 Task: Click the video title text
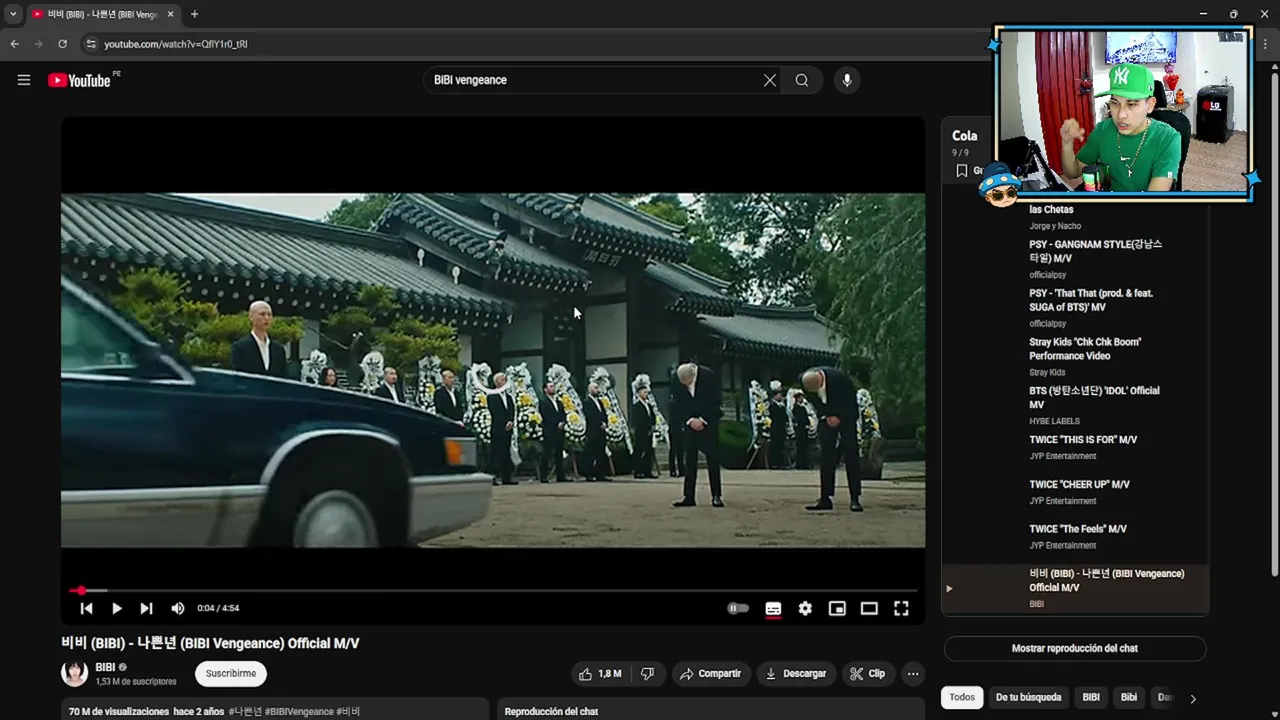coord(210,643)
